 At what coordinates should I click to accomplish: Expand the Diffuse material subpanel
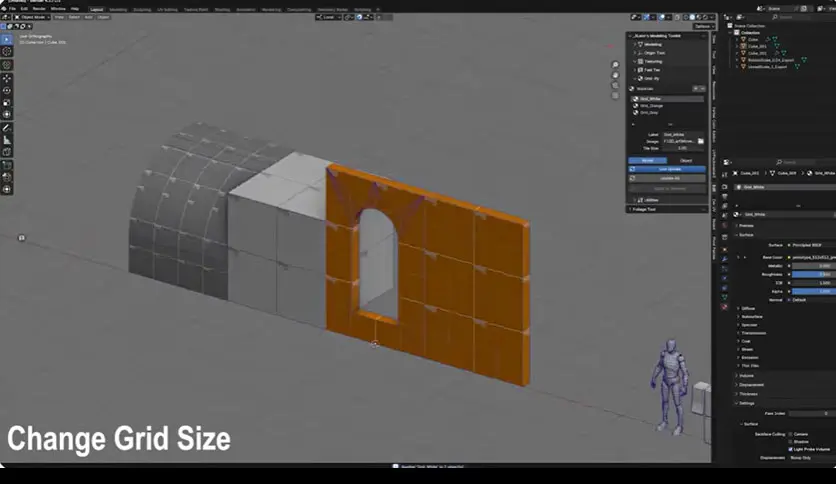(746, 308)
